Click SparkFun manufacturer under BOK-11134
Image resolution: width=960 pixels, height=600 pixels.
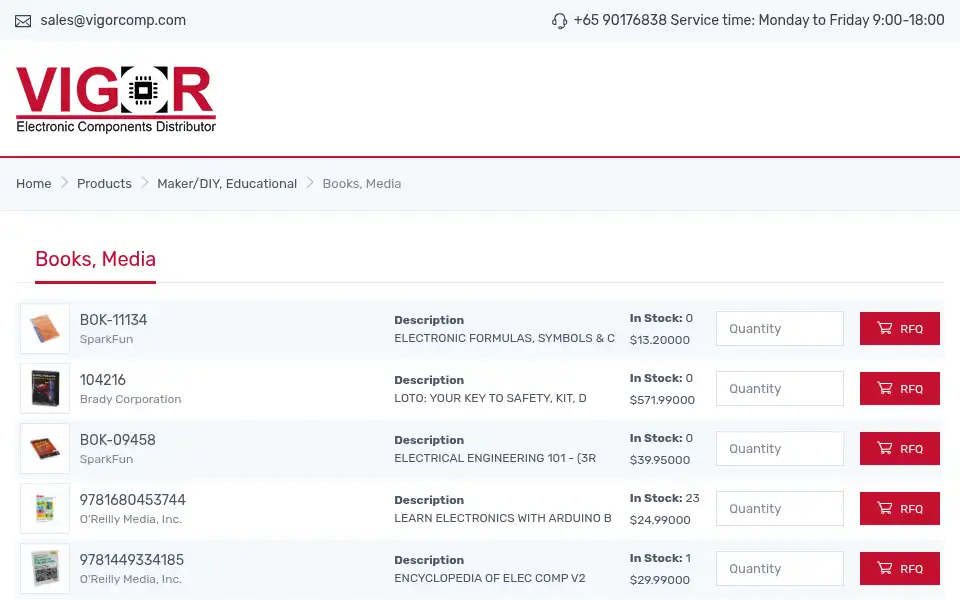[x=107, y=339]
